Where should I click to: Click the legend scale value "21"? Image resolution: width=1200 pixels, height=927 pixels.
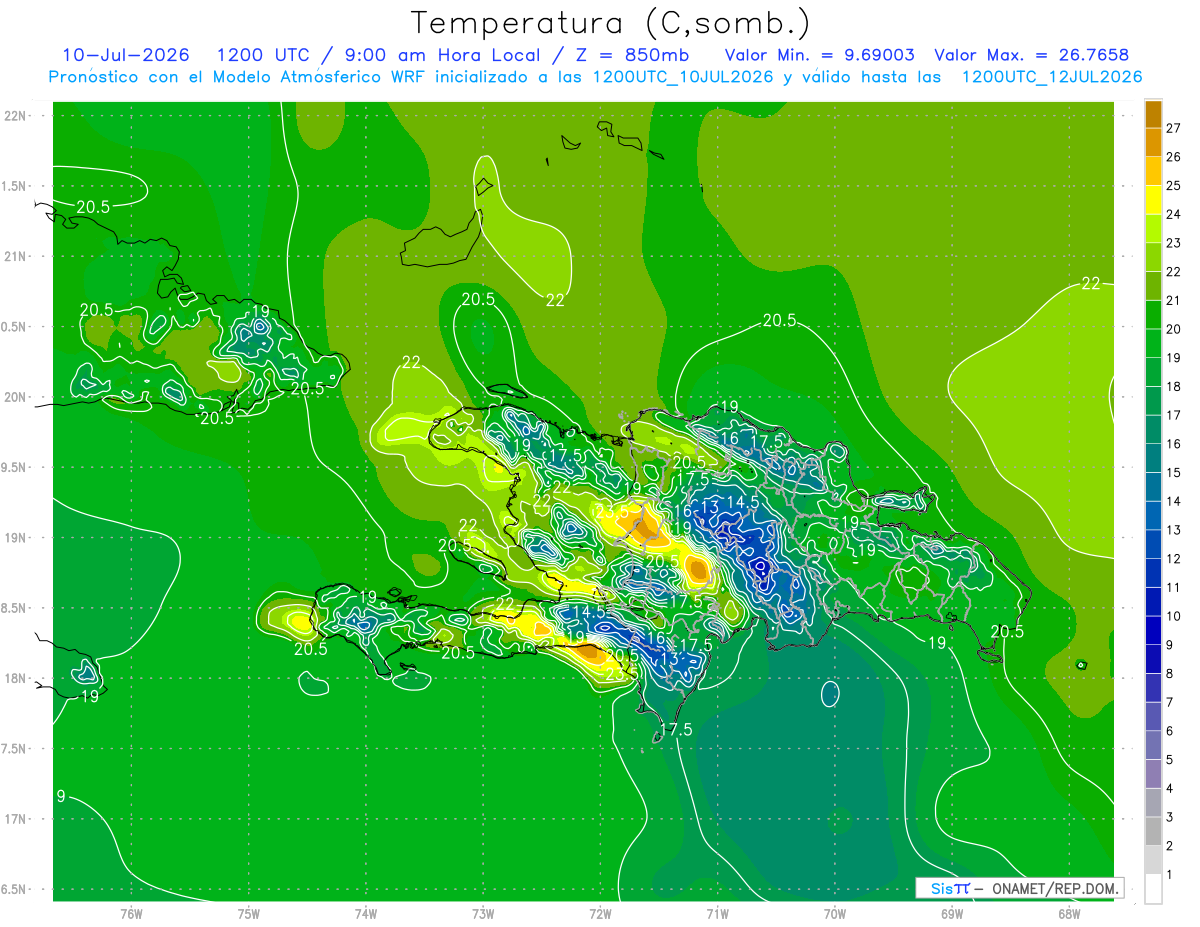[x=1174, y=301]
